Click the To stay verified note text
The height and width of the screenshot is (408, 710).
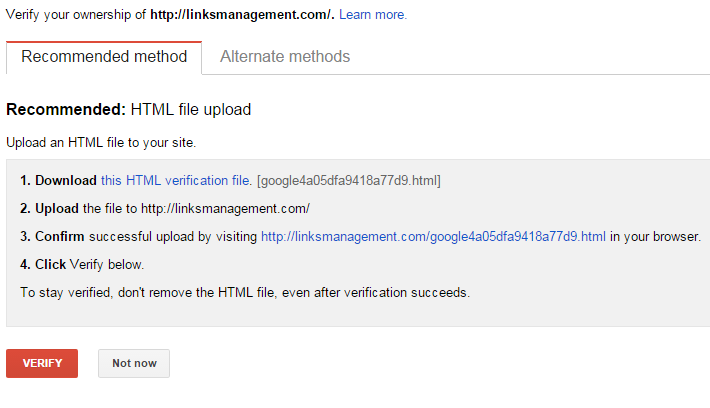tap(245, 293)
